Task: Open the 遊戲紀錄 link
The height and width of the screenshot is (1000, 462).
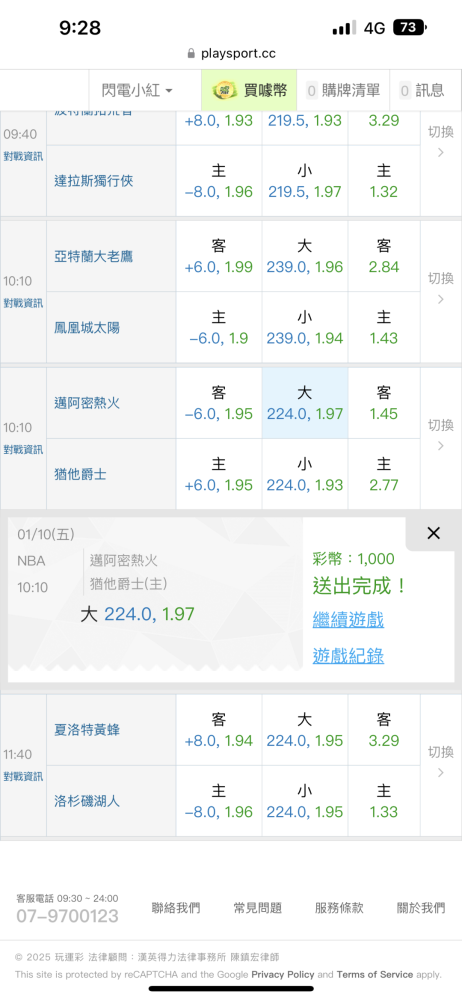Action: (348, 656)
